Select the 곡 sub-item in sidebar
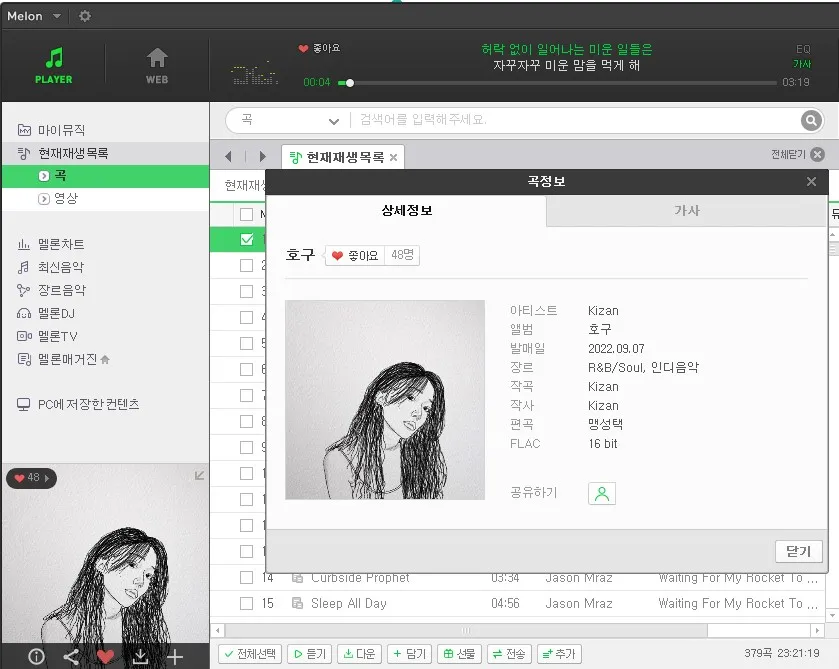The width and height of the screenshot is (839, 669). coord(105,176)
